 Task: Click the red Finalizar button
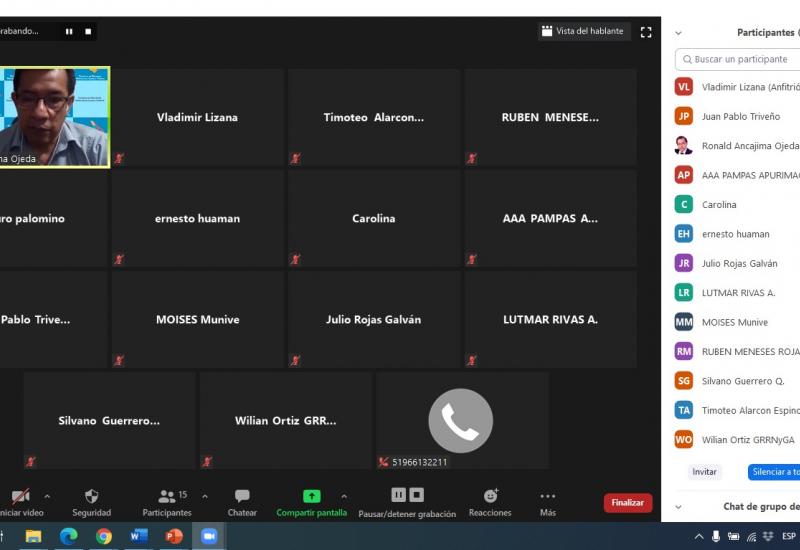(627, 503)
